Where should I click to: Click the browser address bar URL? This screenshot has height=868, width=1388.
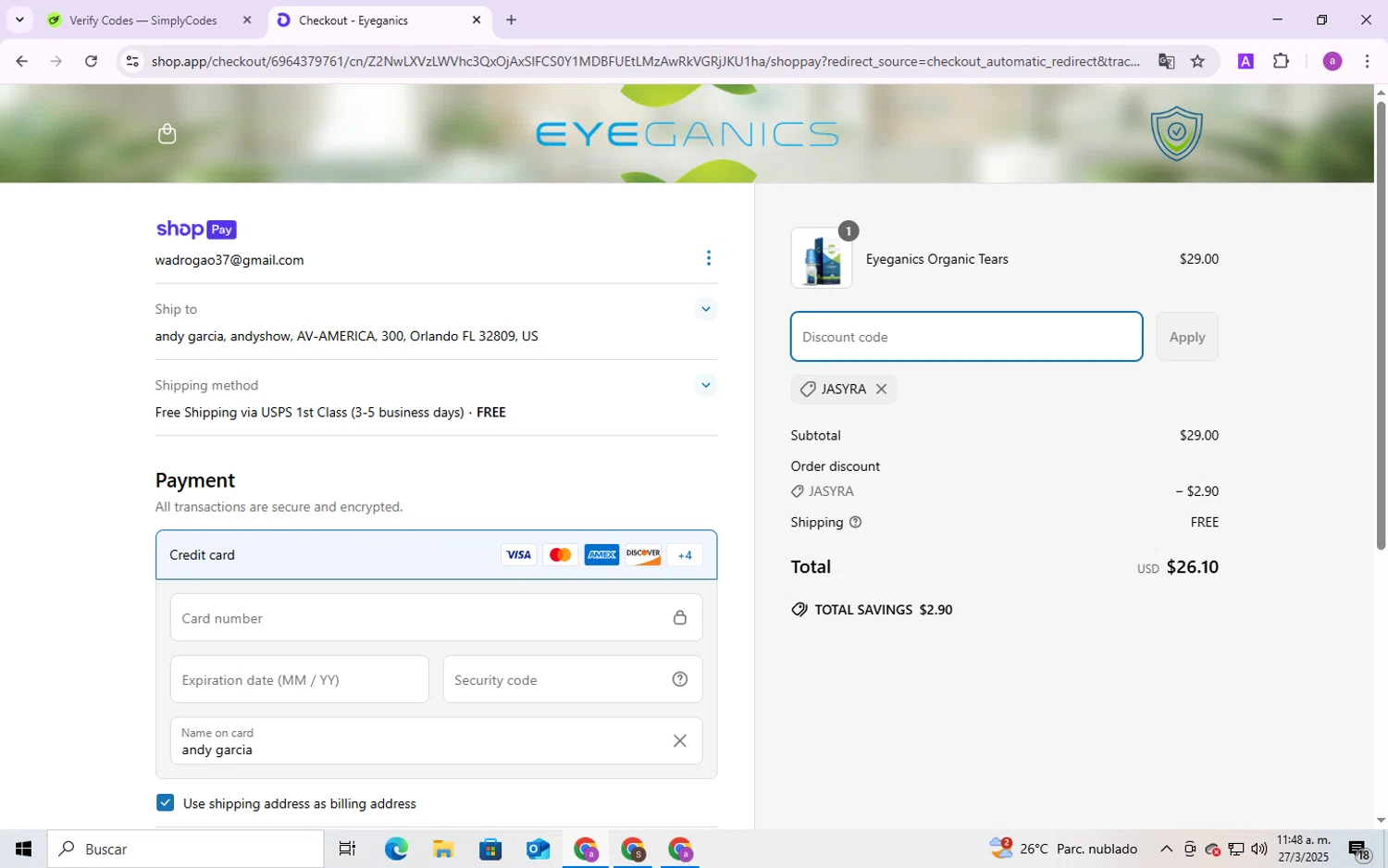(645, 61)
